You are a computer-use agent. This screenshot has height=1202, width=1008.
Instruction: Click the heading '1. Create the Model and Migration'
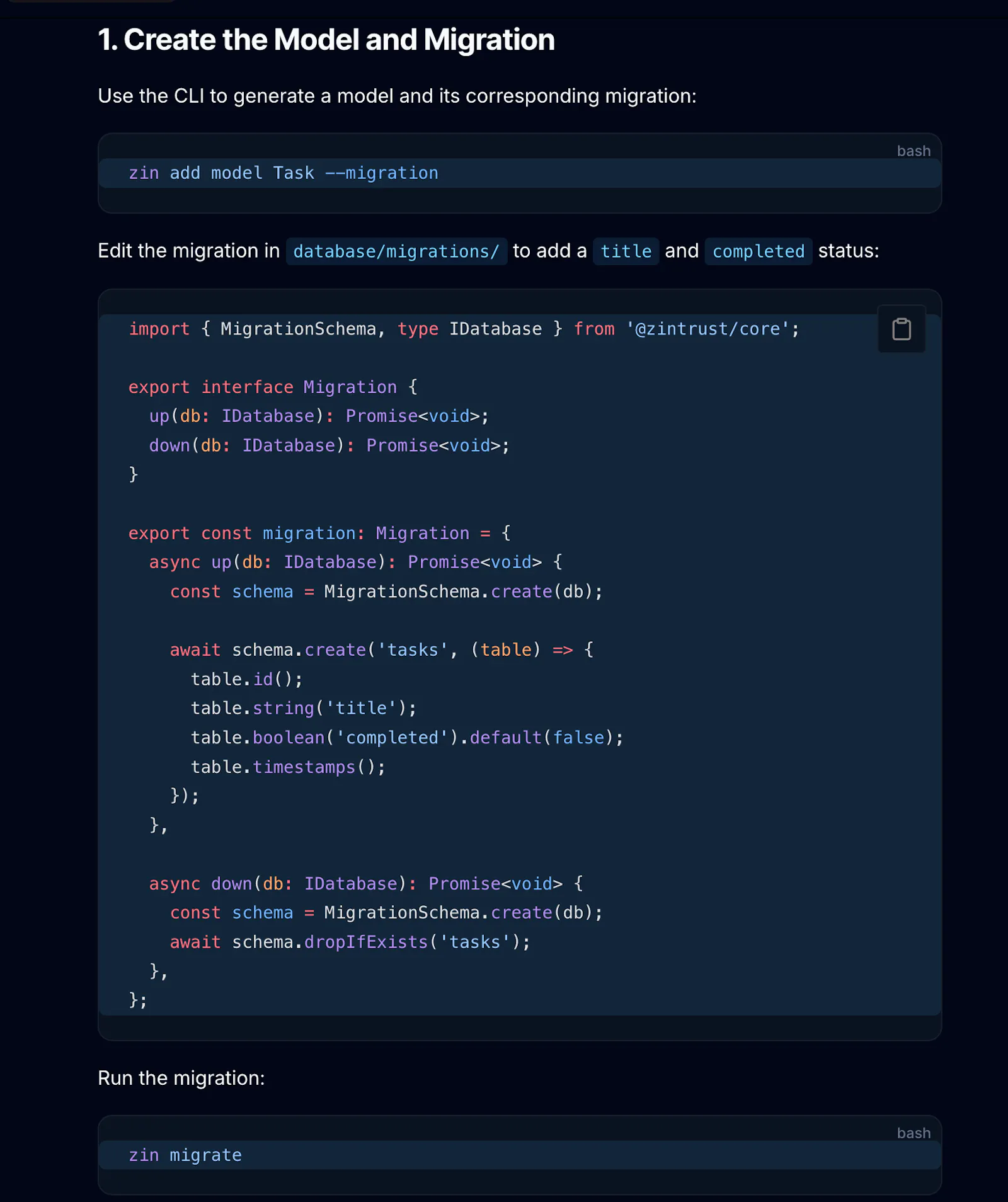pos(326,40)
